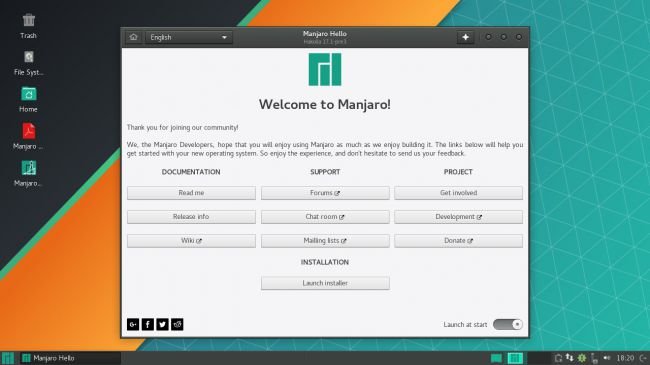Open the Google Plus social icon
Viewport: 650px width, 365px height.
[133, 324]
